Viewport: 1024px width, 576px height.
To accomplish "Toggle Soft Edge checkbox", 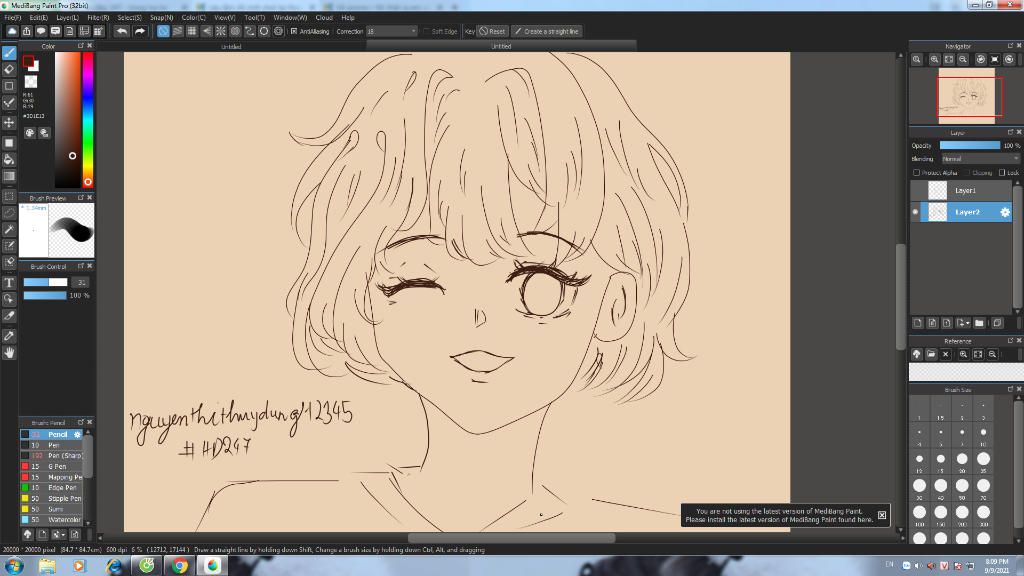I will coord(426,31).
